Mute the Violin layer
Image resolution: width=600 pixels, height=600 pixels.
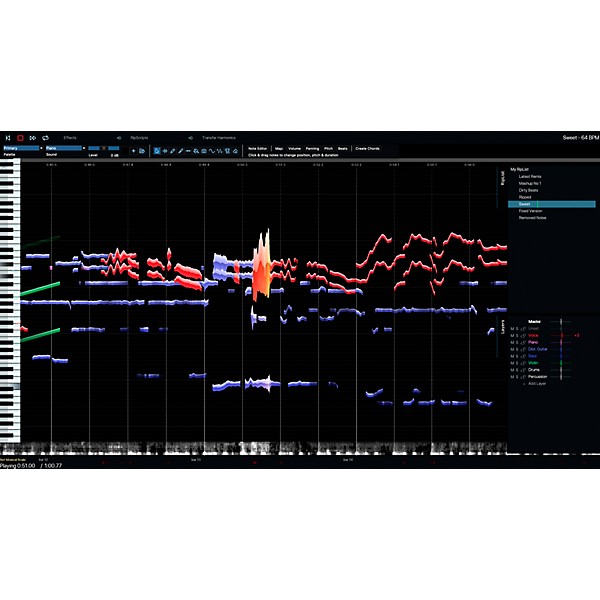click(512, 362)
